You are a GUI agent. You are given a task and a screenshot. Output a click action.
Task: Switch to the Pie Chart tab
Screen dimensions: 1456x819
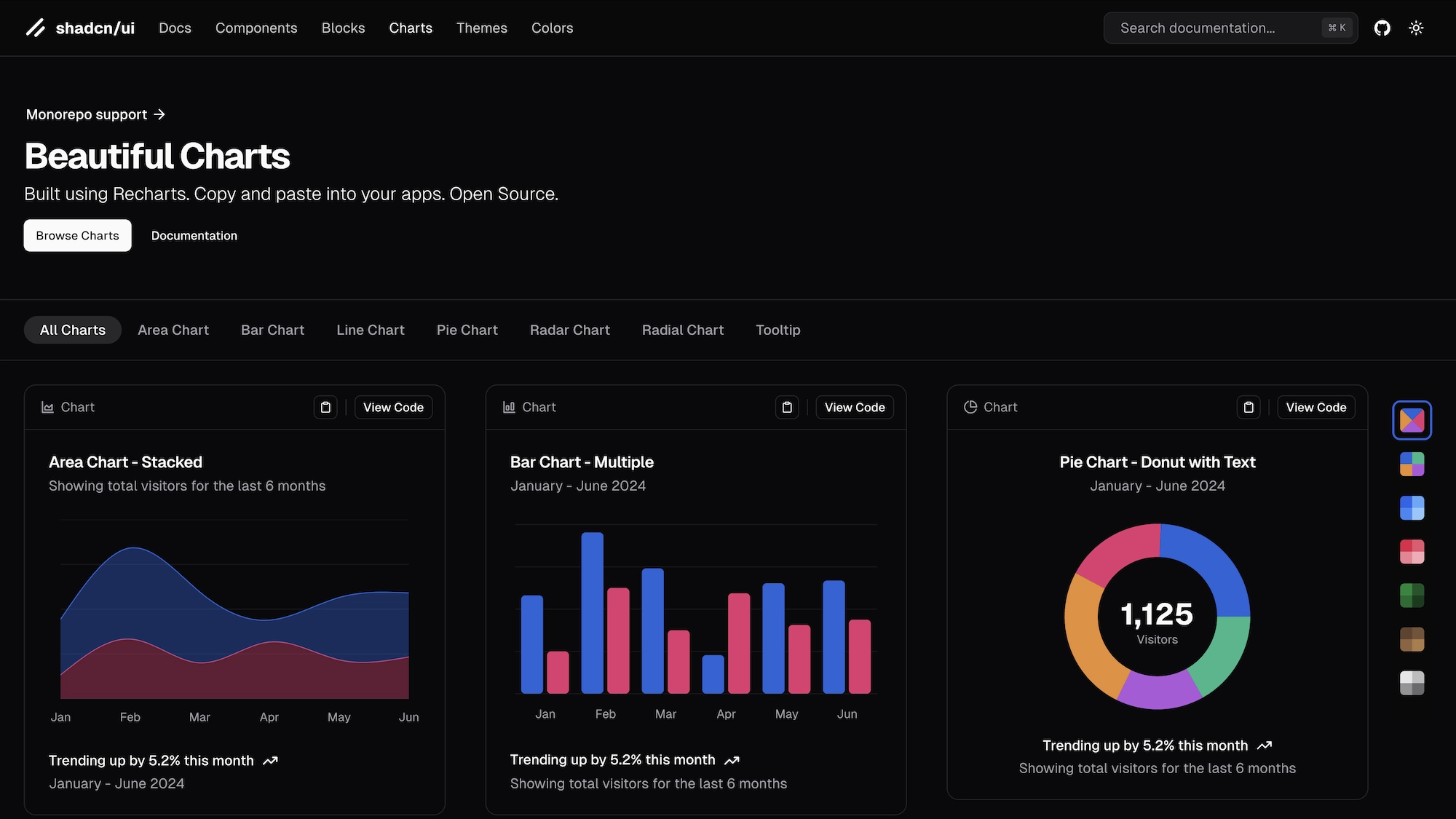click(467, 330)
